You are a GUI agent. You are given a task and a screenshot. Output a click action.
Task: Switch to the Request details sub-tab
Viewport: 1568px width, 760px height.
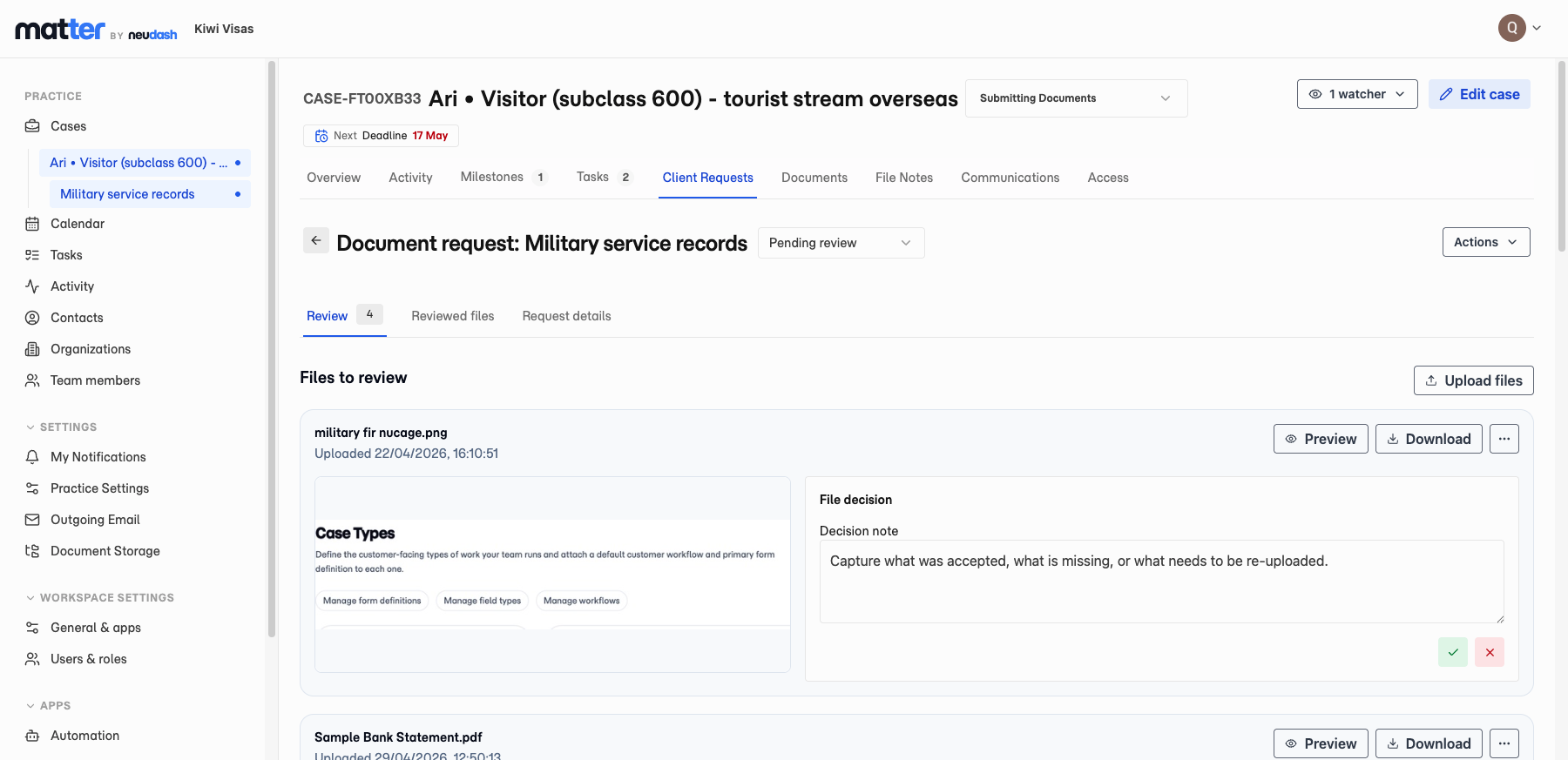(567, 316)
